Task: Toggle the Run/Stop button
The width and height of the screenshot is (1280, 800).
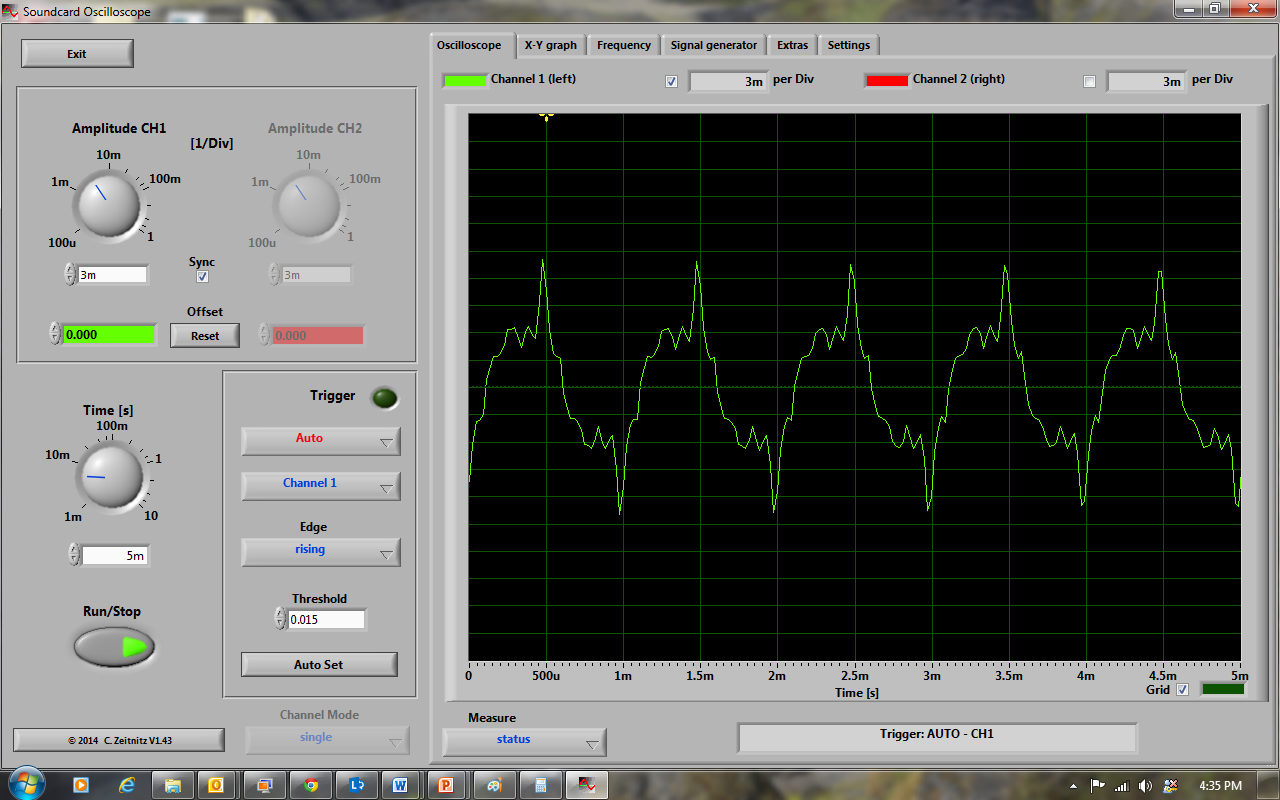Action: 114,647
